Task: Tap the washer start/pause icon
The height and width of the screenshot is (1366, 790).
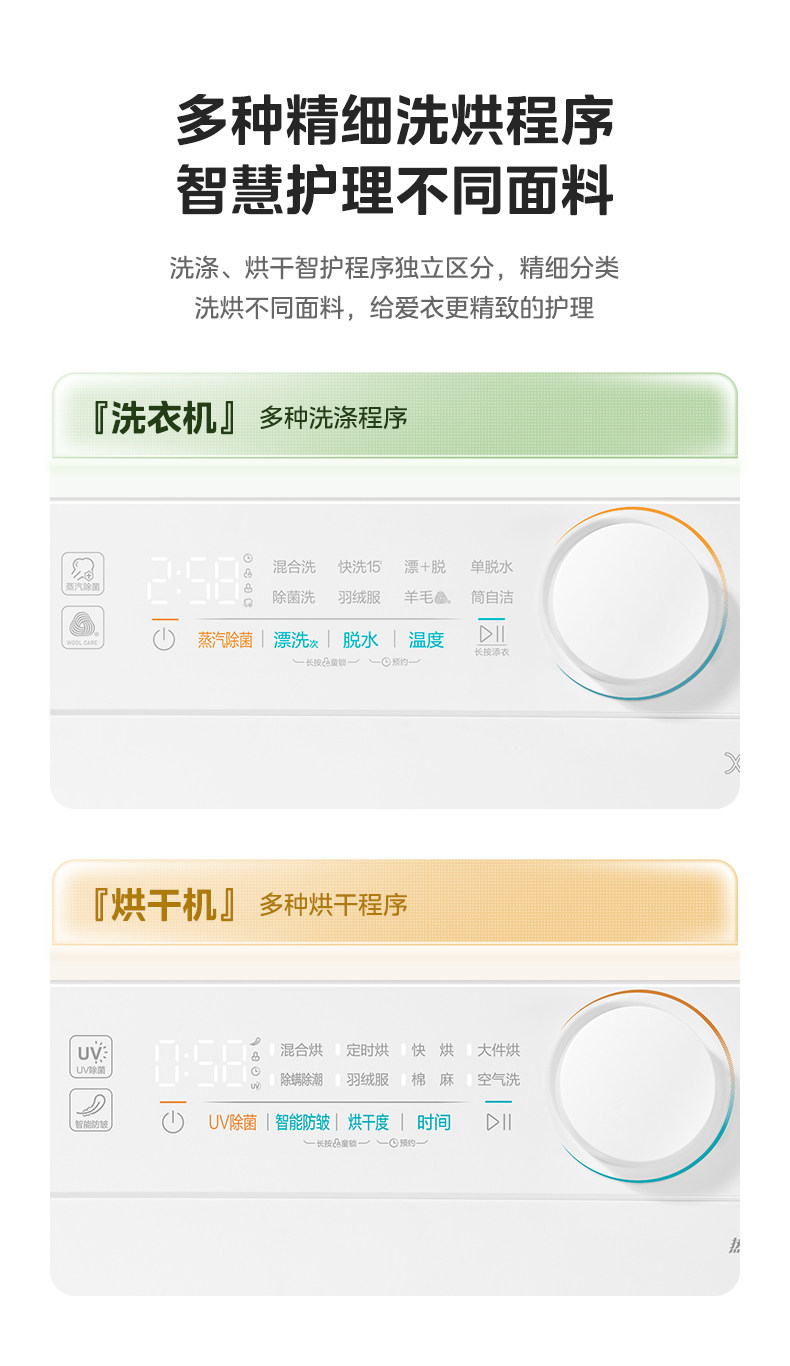Action: (x=492, y=634)
